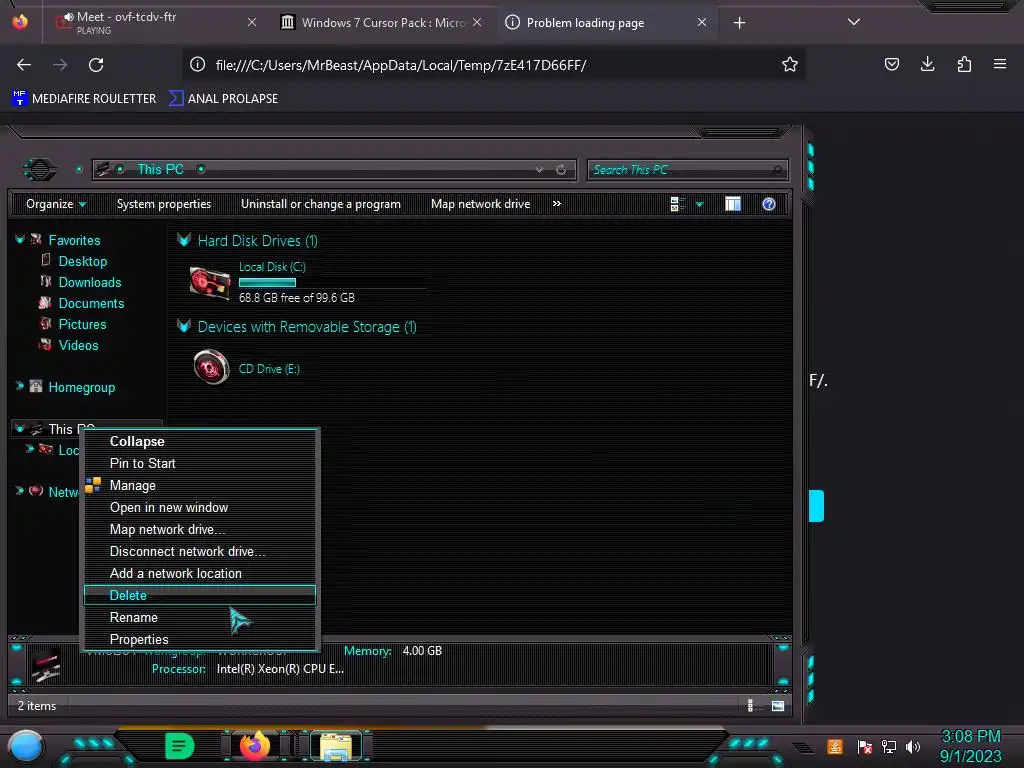This screenshot has width=1024, height=768.
Task: Click the Firefox URL address bar
Action: click(x=492, y=65)
